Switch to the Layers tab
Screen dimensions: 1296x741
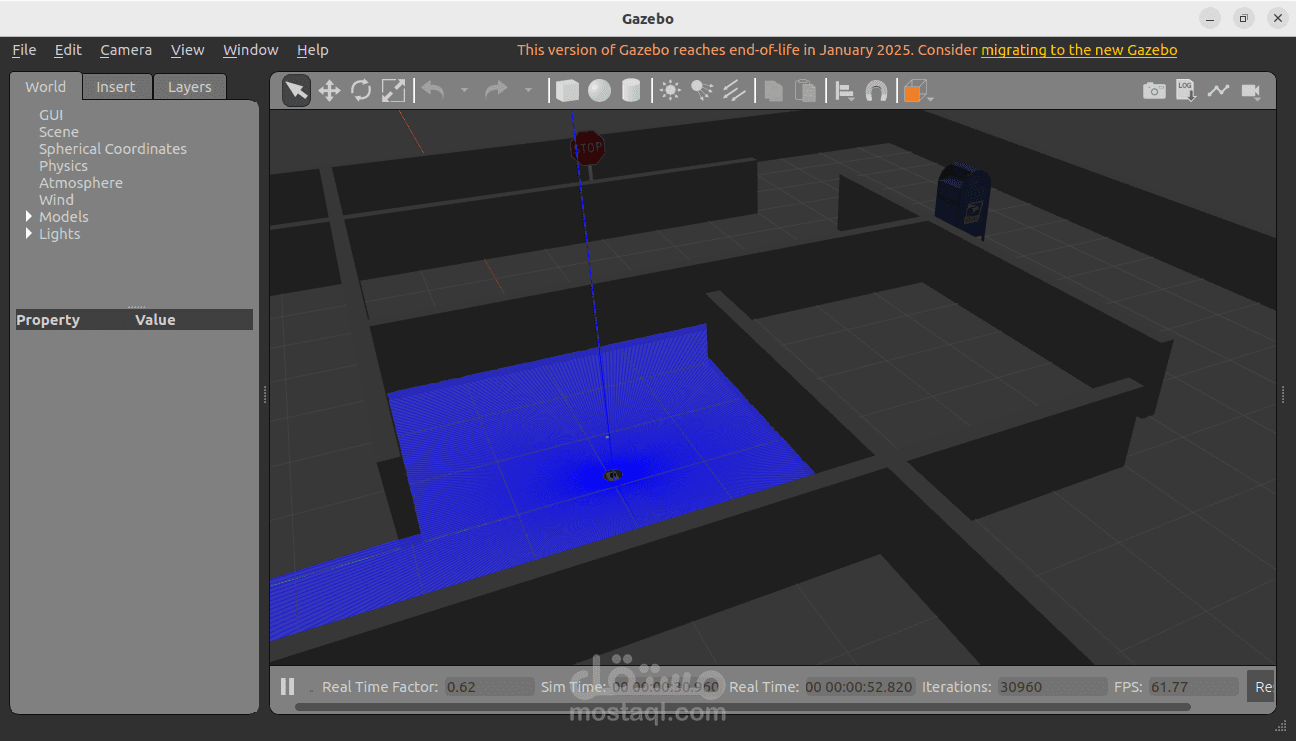click(190, 87)
